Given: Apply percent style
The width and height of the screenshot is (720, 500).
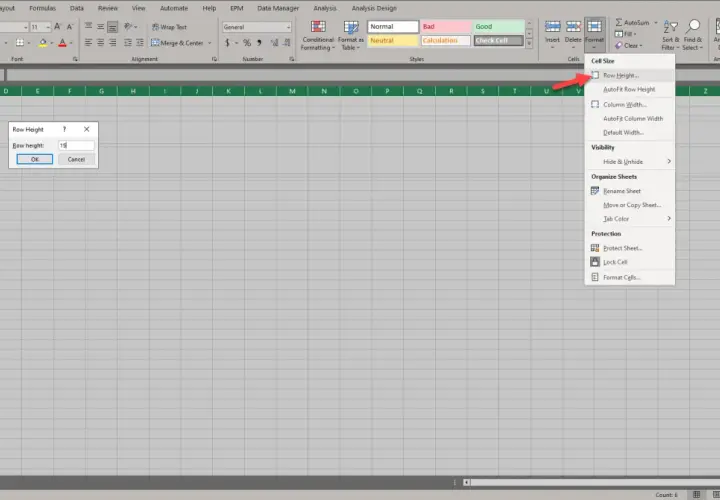Looking at the screenshot, I should pos(247,43).
